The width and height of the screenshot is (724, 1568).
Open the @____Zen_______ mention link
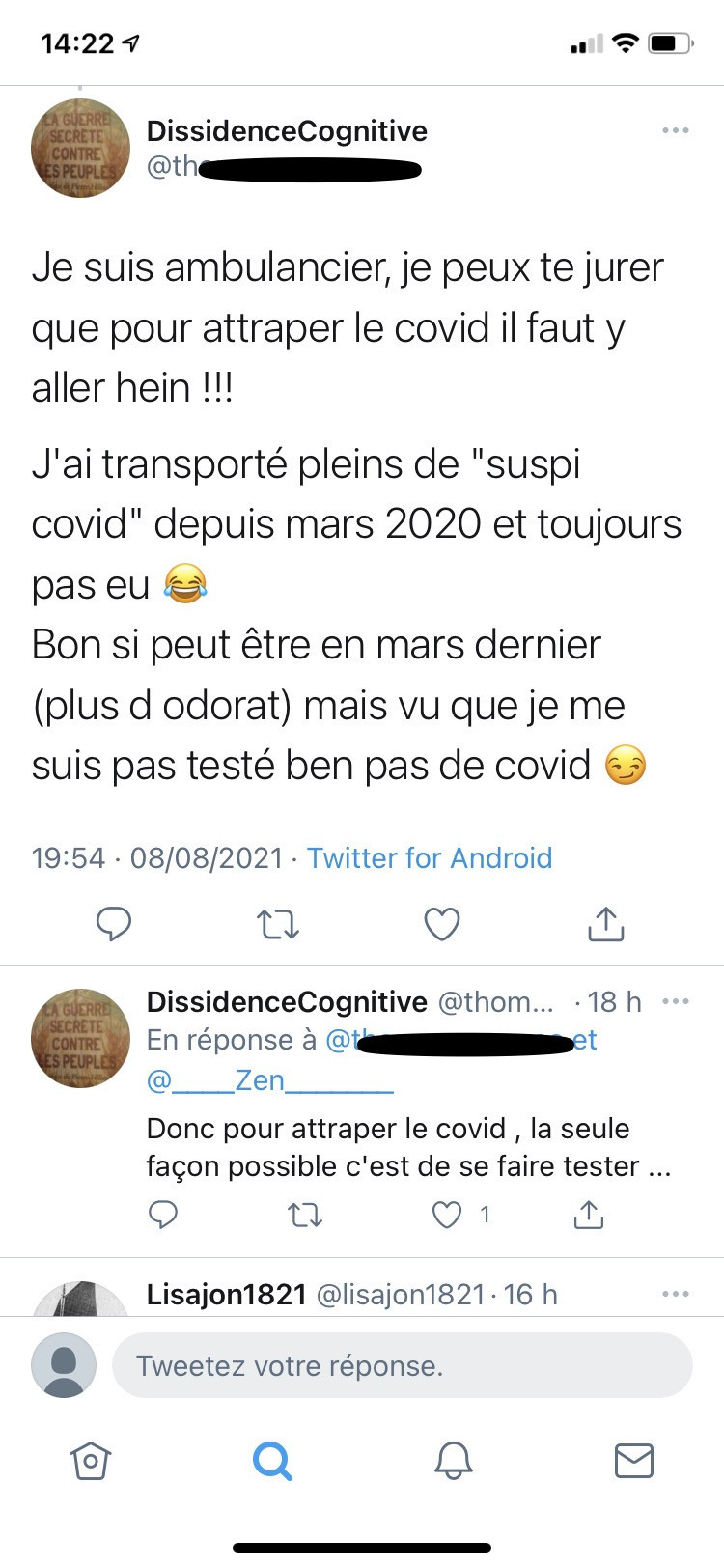click(x=269, y=1079)
